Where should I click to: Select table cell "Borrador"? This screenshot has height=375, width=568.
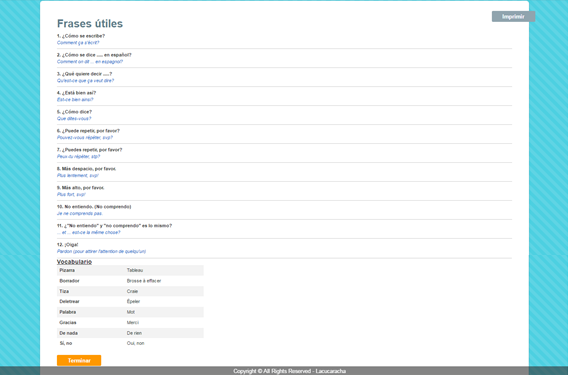tap(91, 281)
